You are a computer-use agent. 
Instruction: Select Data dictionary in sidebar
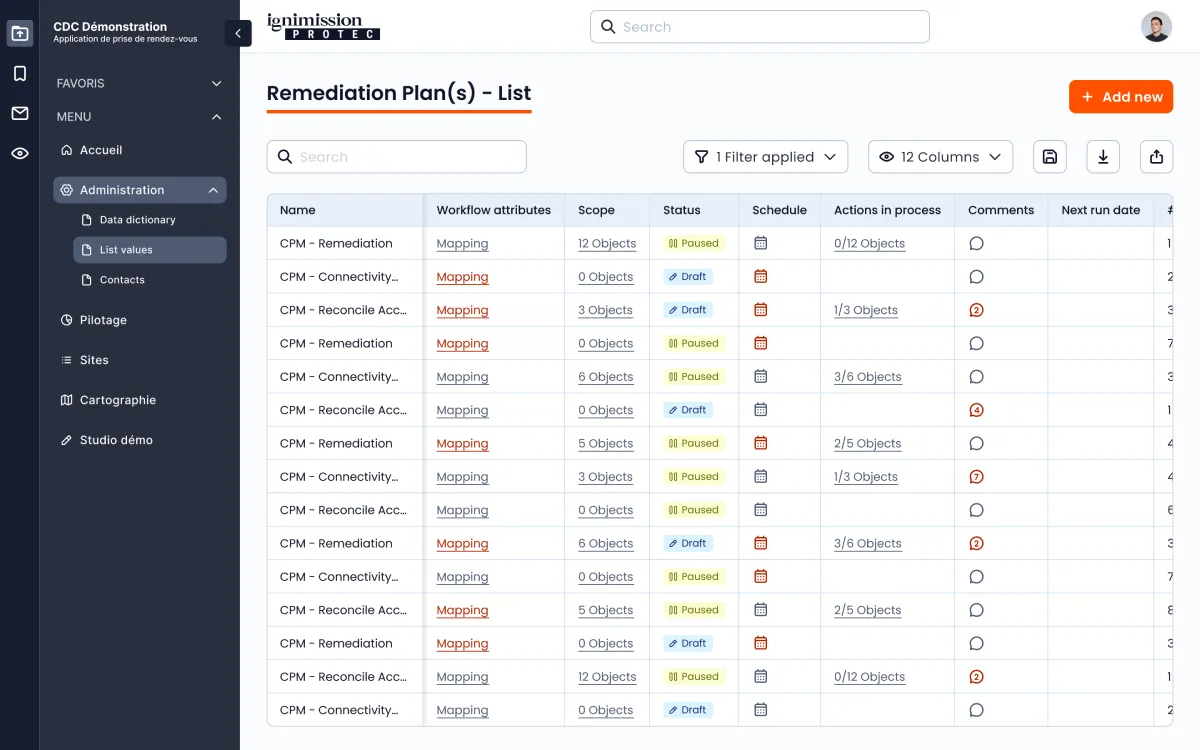coord(137,220)
